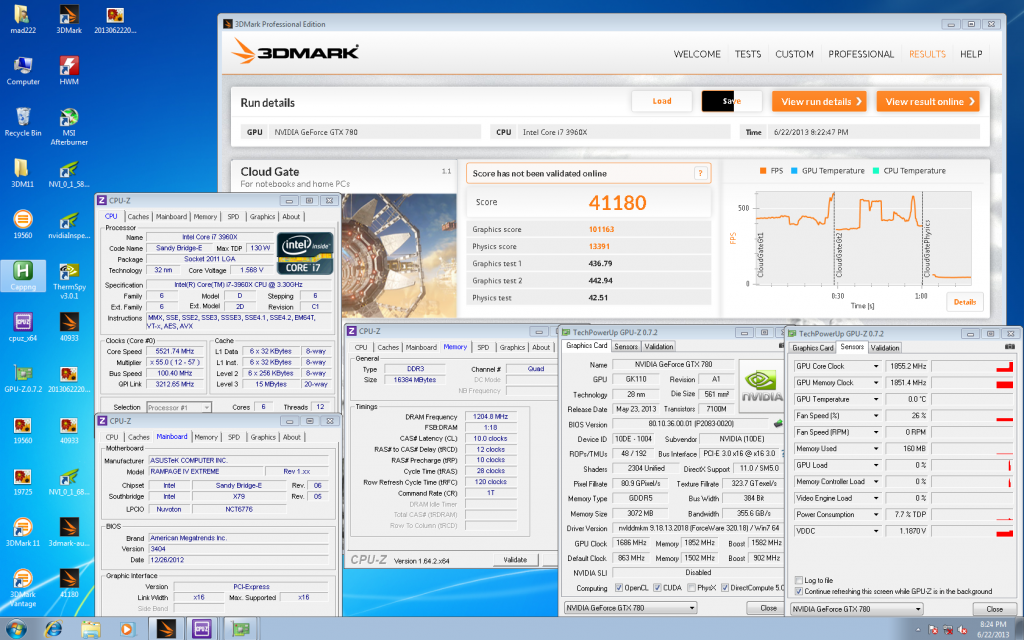Launch ThermSpy v3.0.1 desktop icon
This screenshot has height=640, width=1024.
point(68,274)
